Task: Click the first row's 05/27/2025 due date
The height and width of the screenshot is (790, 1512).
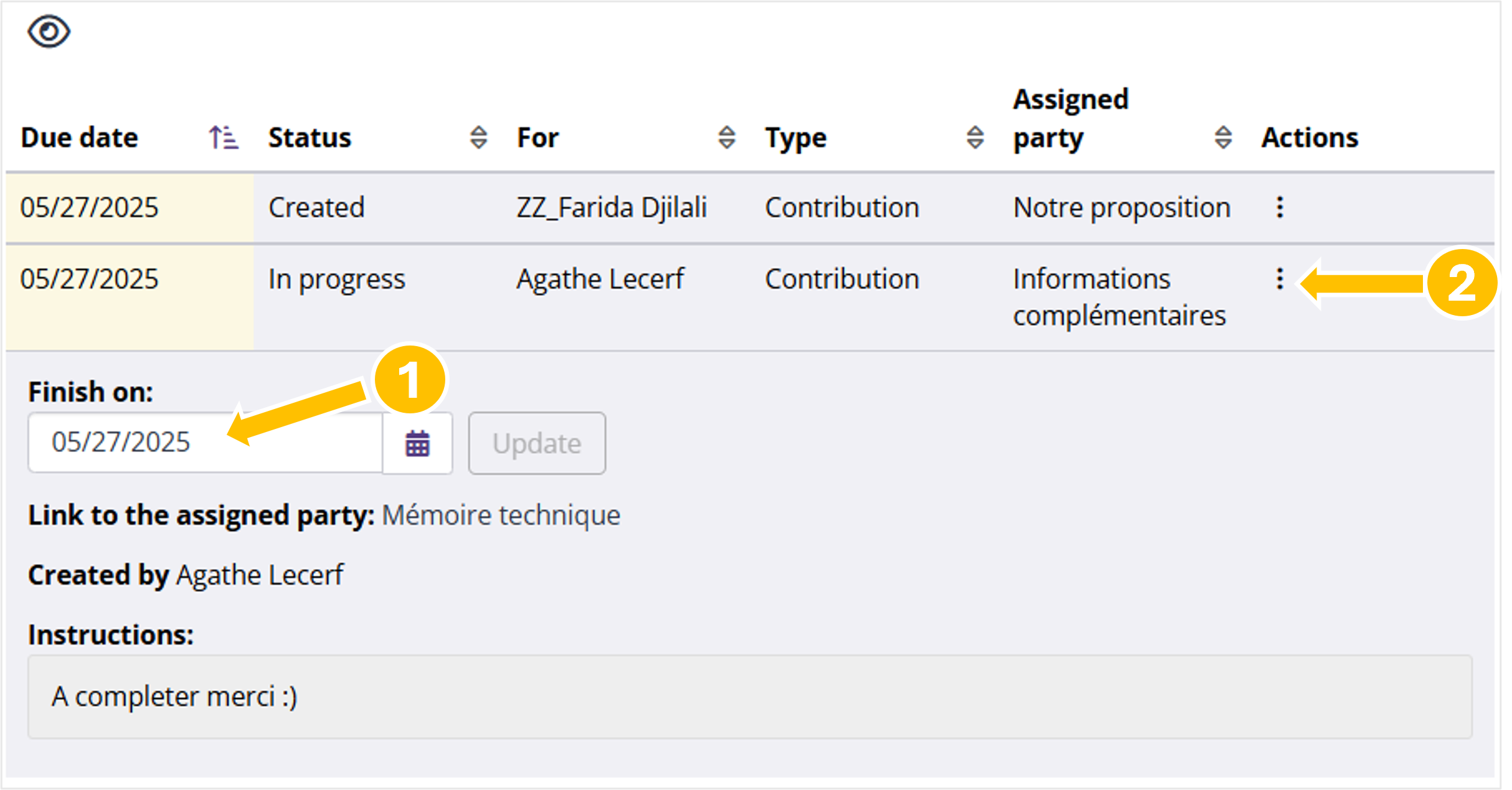Action: click(89, 207)
